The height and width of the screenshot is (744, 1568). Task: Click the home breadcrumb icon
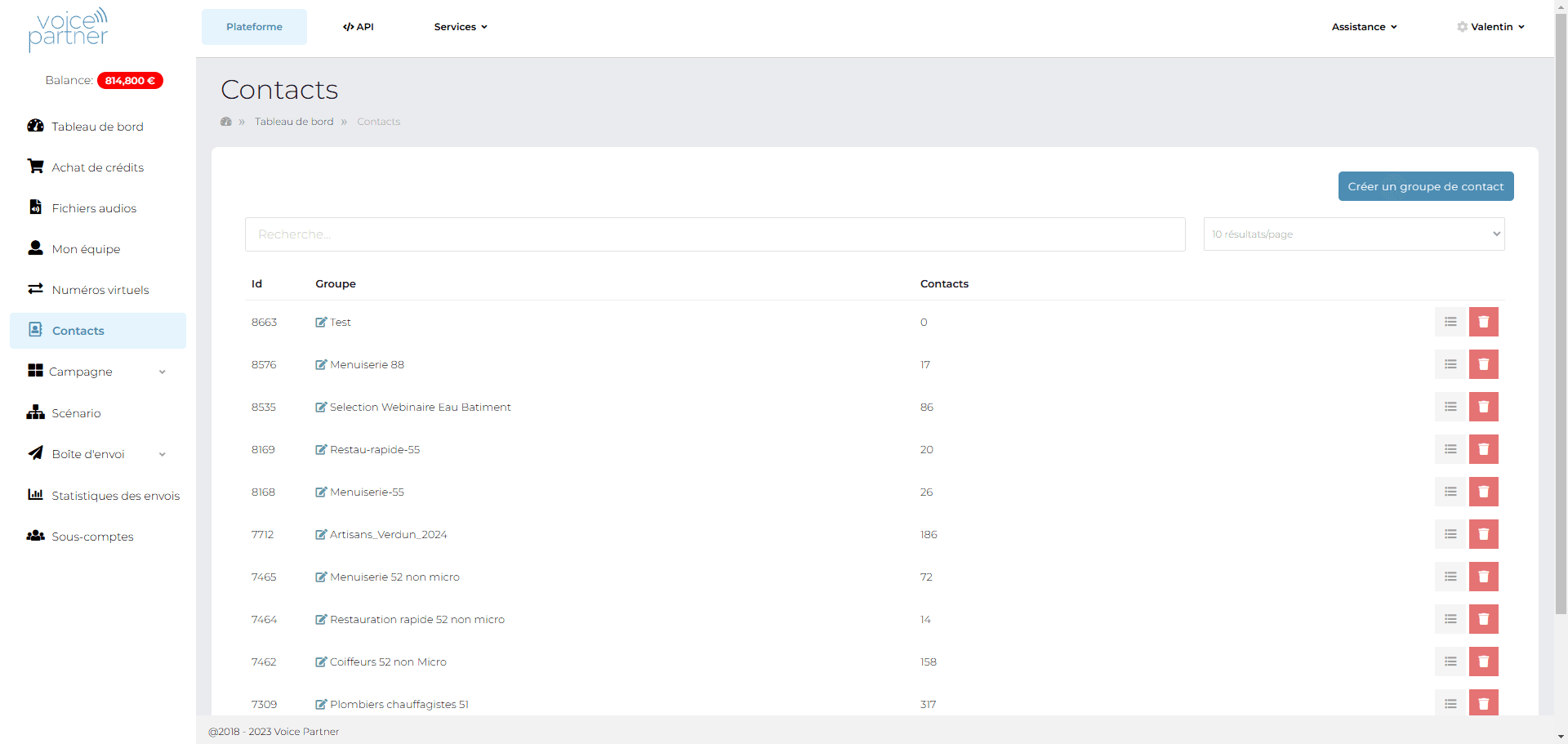tap(226, 122)
